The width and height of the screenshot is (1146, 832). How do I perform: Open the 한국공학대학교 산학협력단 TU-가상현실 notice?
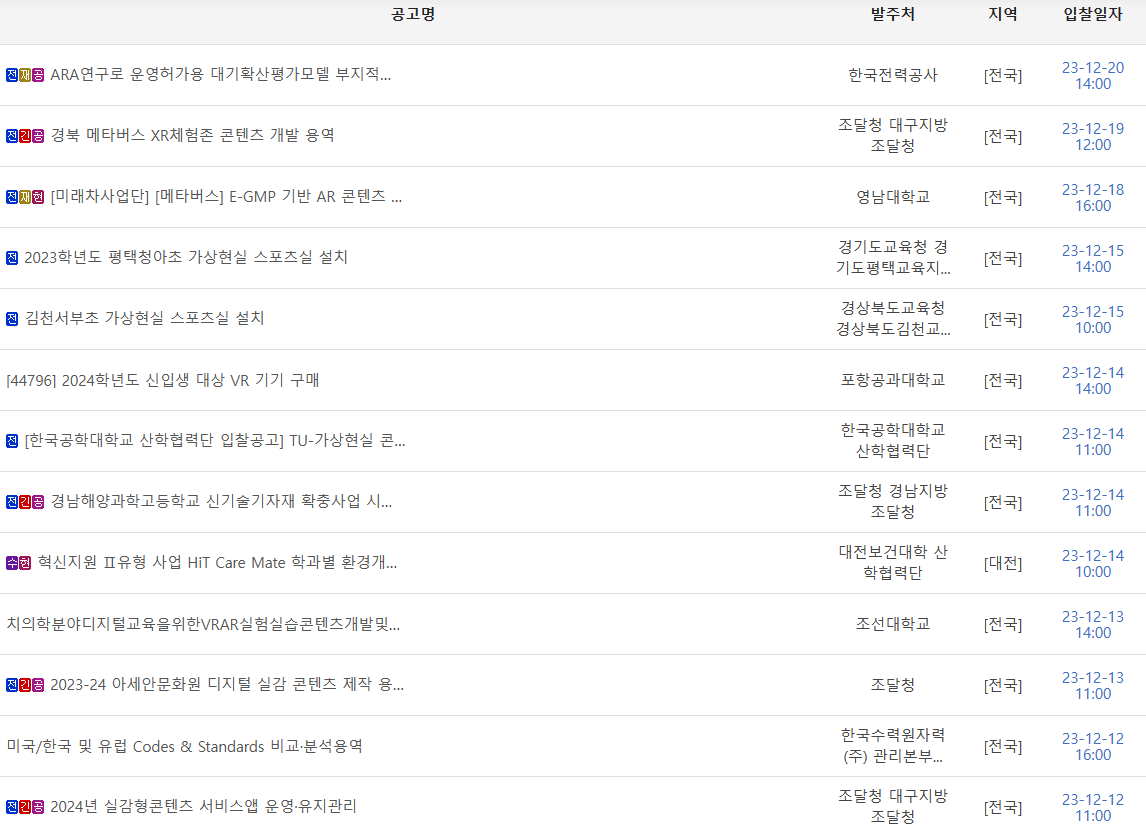click(215, 440)
